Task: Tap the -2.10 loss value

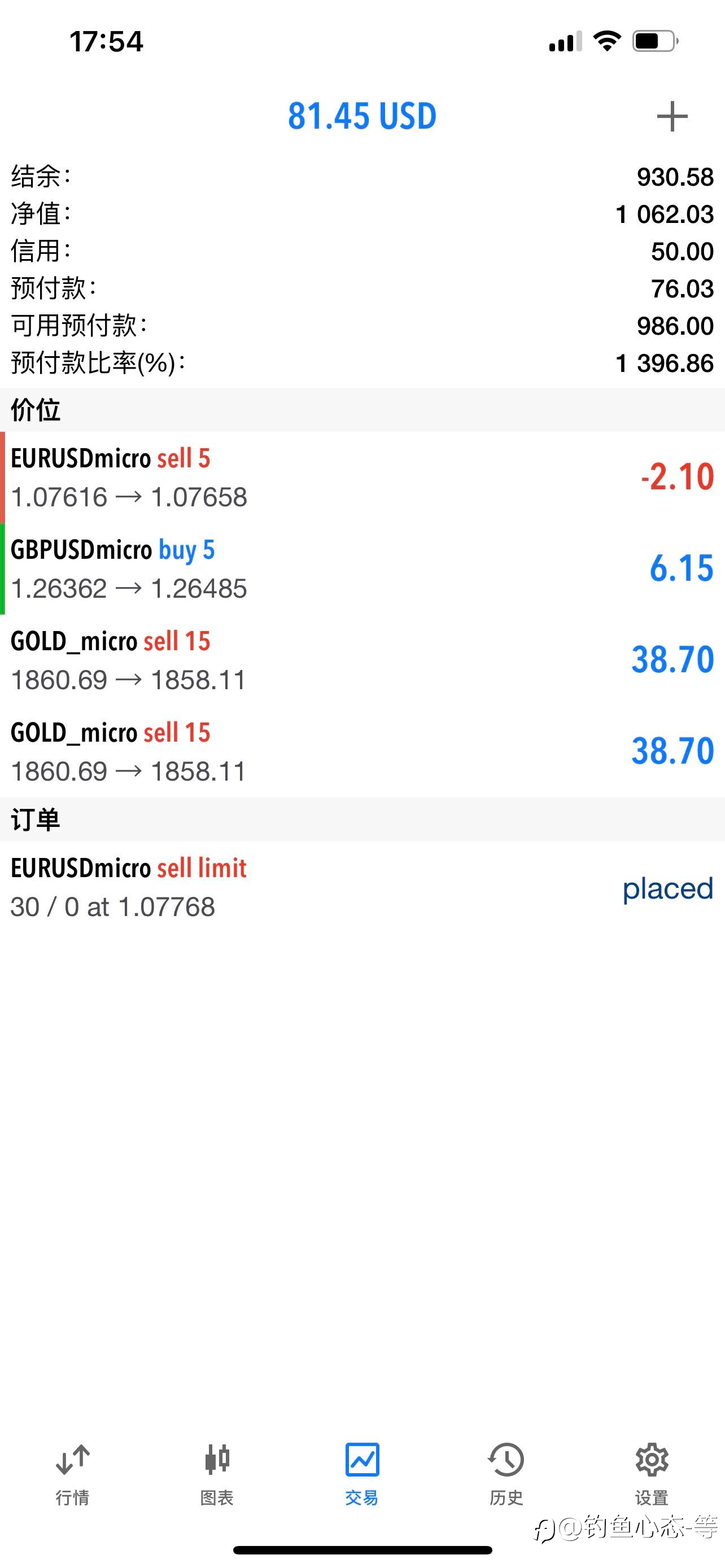Action: point(677,476)
